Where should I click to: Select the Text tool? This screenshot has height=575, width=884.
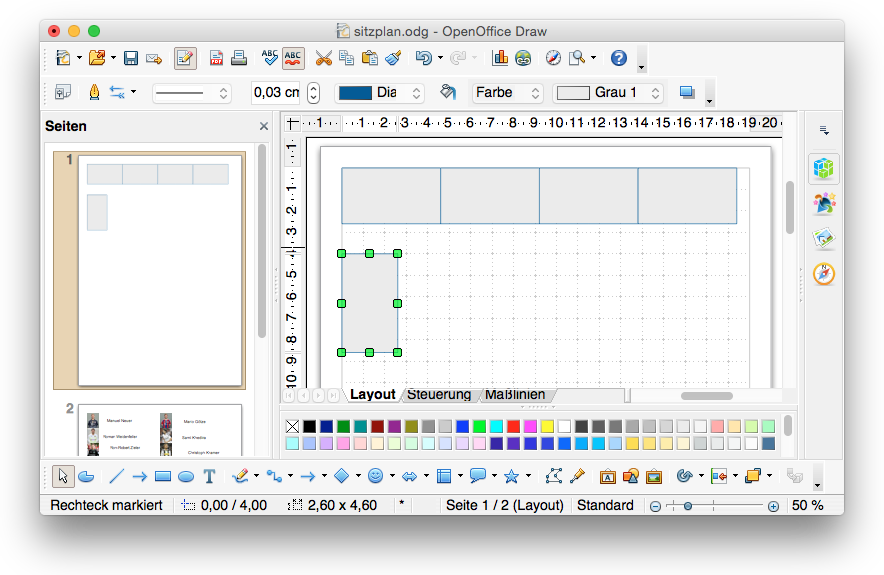pos(209,476)
